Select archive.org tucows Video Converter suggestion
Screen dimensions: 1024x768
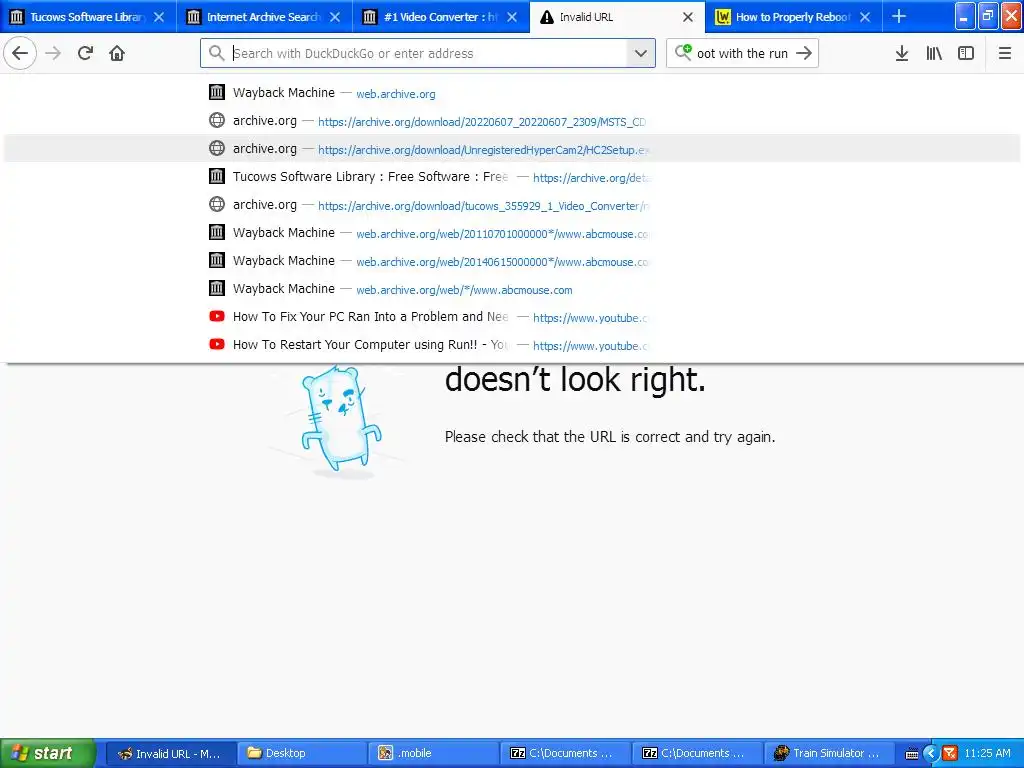[x=511, y=205]
